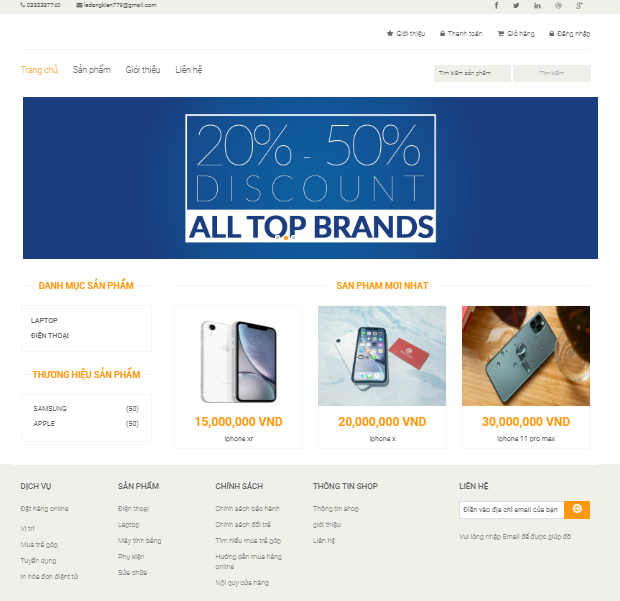620x601 pixels.
Task: Open Giỏ hàng shopping cart
Action: (516, 34)
